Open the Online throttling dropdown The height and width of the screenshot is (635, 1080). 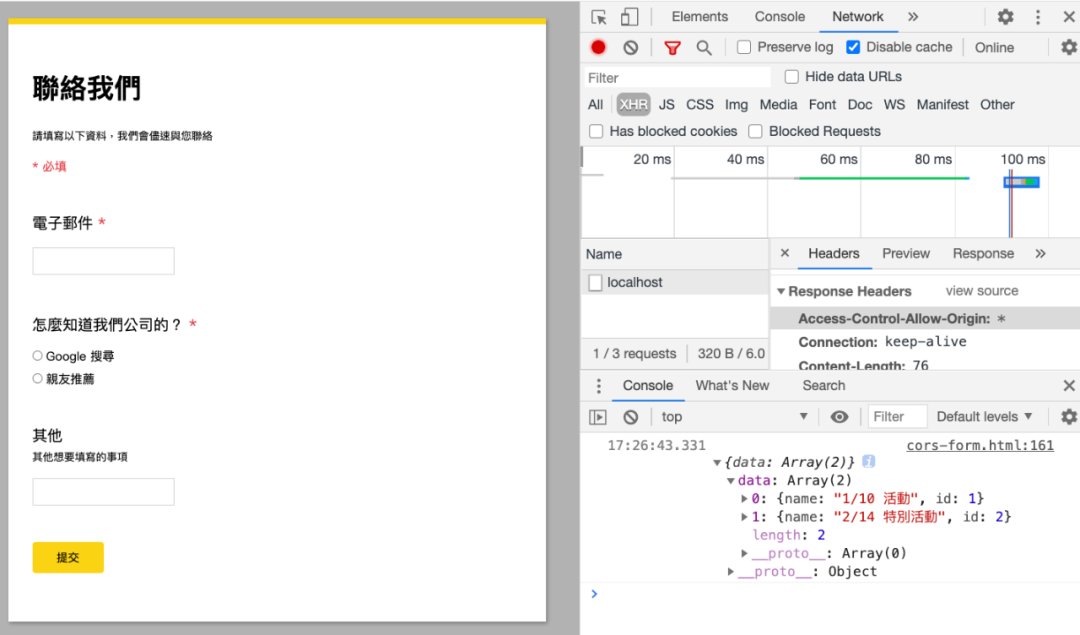994,48
